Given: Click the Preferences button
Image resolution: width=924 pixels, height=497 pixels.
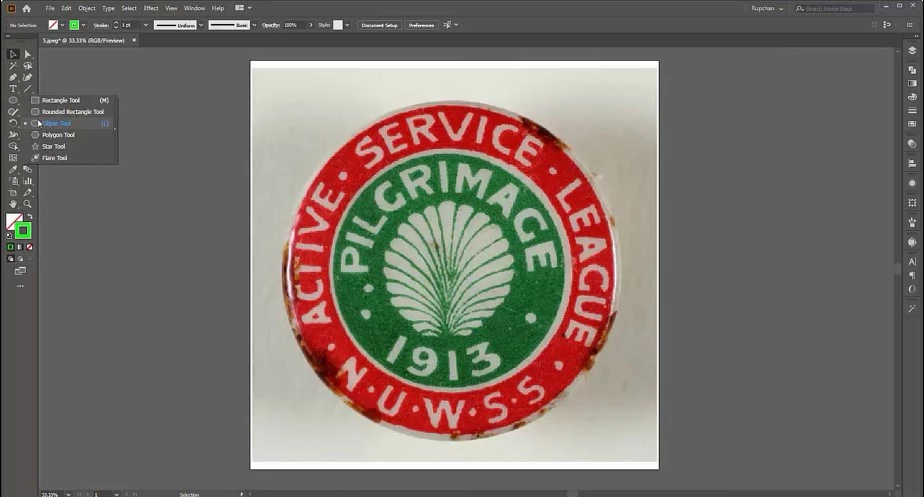Looking at the screenshot, I should click(x=421, y=25).
